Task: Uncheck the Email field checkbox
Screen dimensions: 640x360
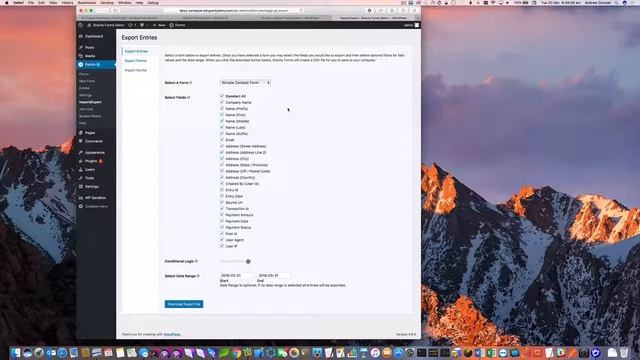Action: tap(222, 140)
